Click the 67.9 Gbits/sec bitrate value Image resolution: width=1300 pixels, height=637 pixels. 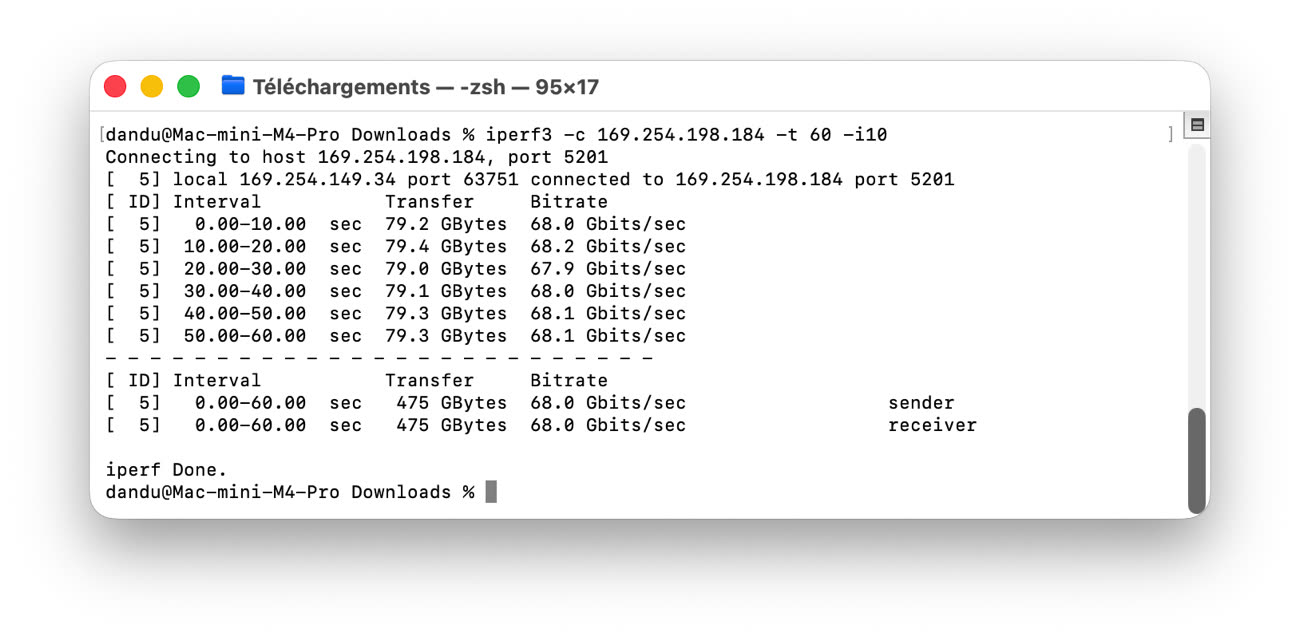coord(608,268)
